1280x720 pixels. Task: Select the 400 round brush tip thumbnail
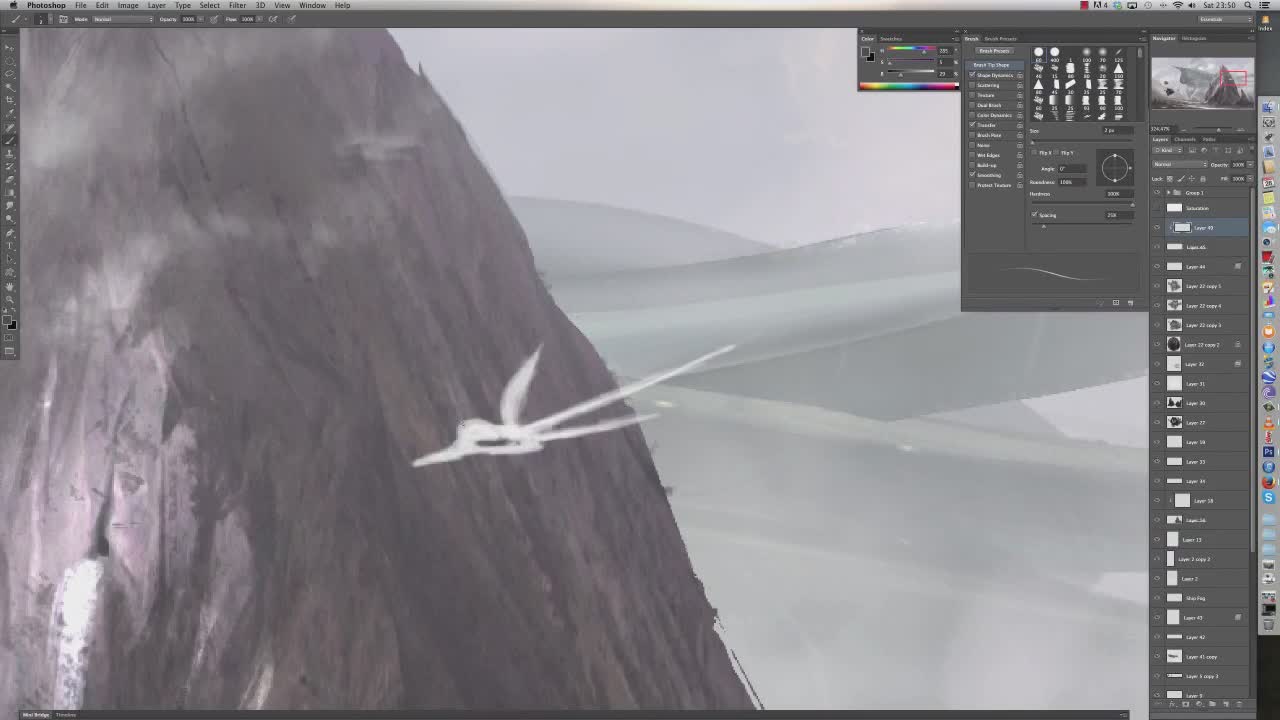[1054, 54]
